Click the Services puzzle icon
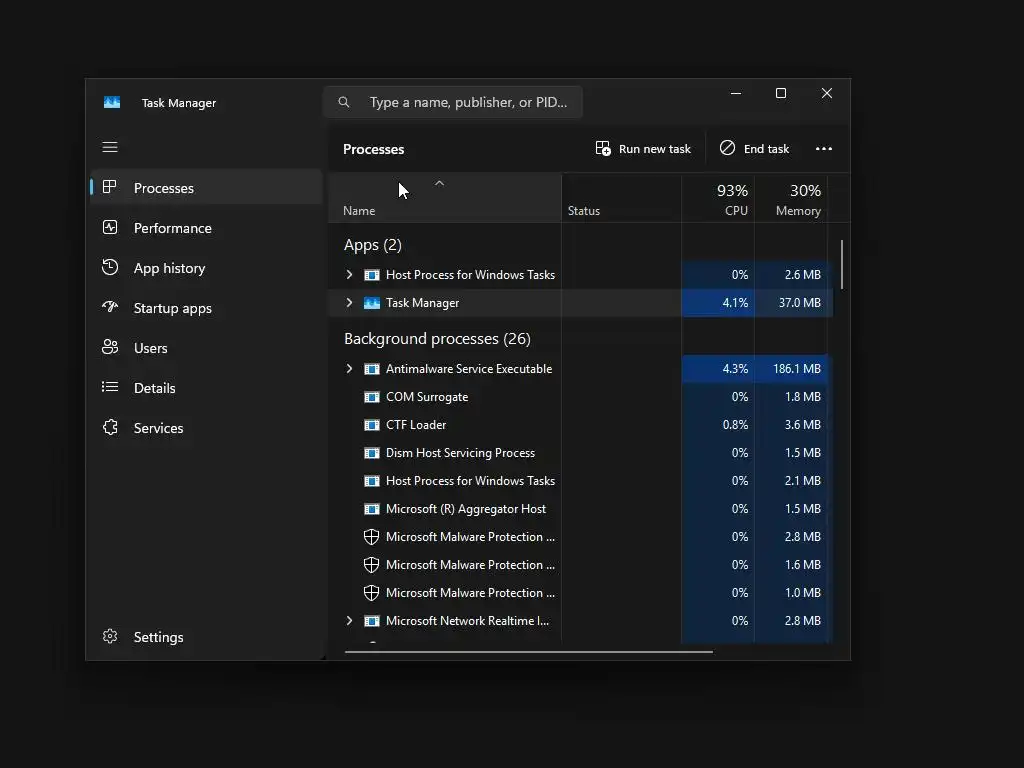 [x=110, y=427]
